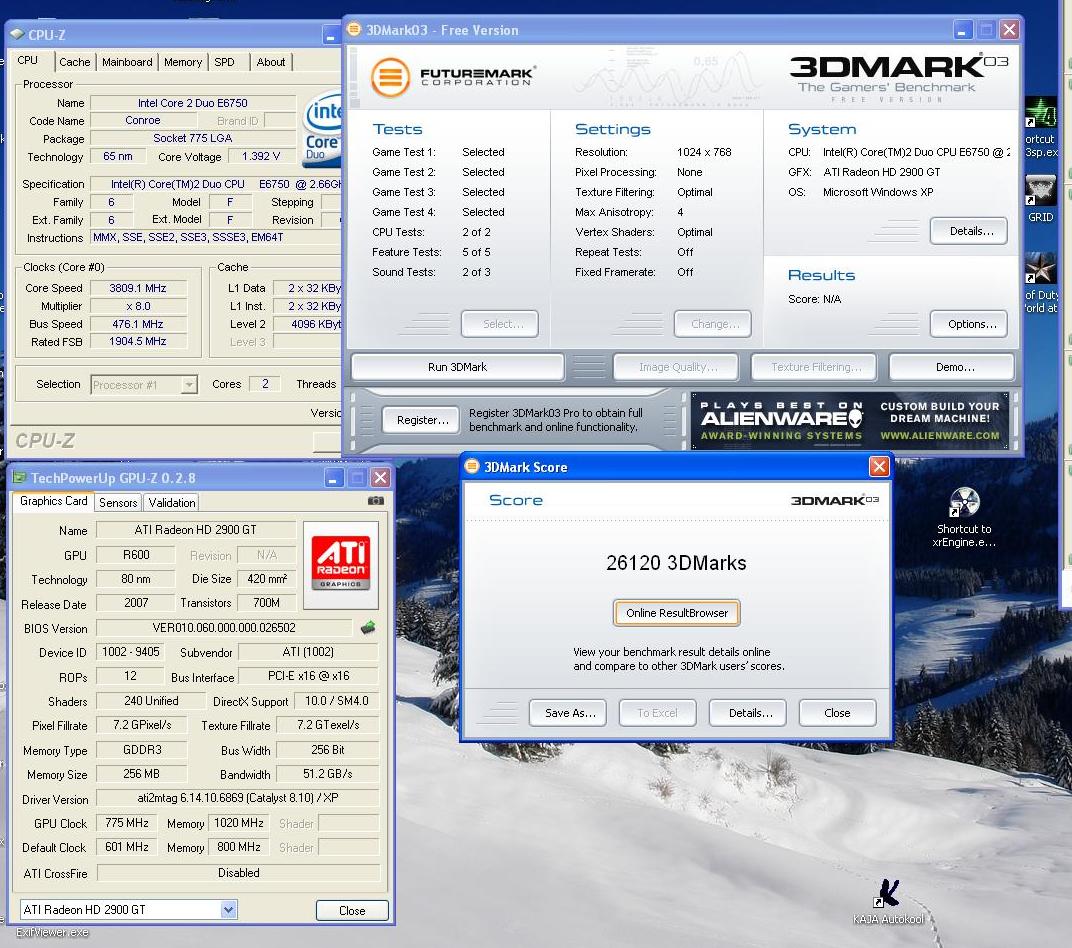Click the Intel Core 2 Duo logo in CPU-Z
This screenshot has height=948, width=1072.
tap(322, 130)
